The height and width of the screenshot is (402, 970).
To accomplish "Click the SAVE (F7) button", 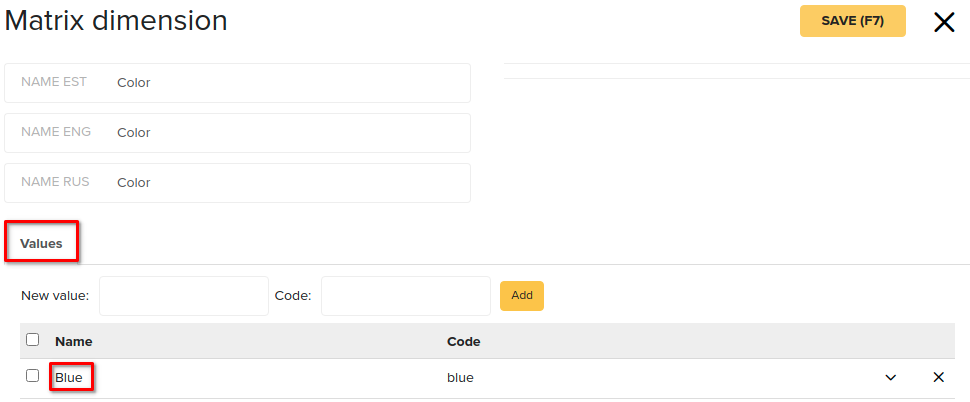I will (852, 21).
